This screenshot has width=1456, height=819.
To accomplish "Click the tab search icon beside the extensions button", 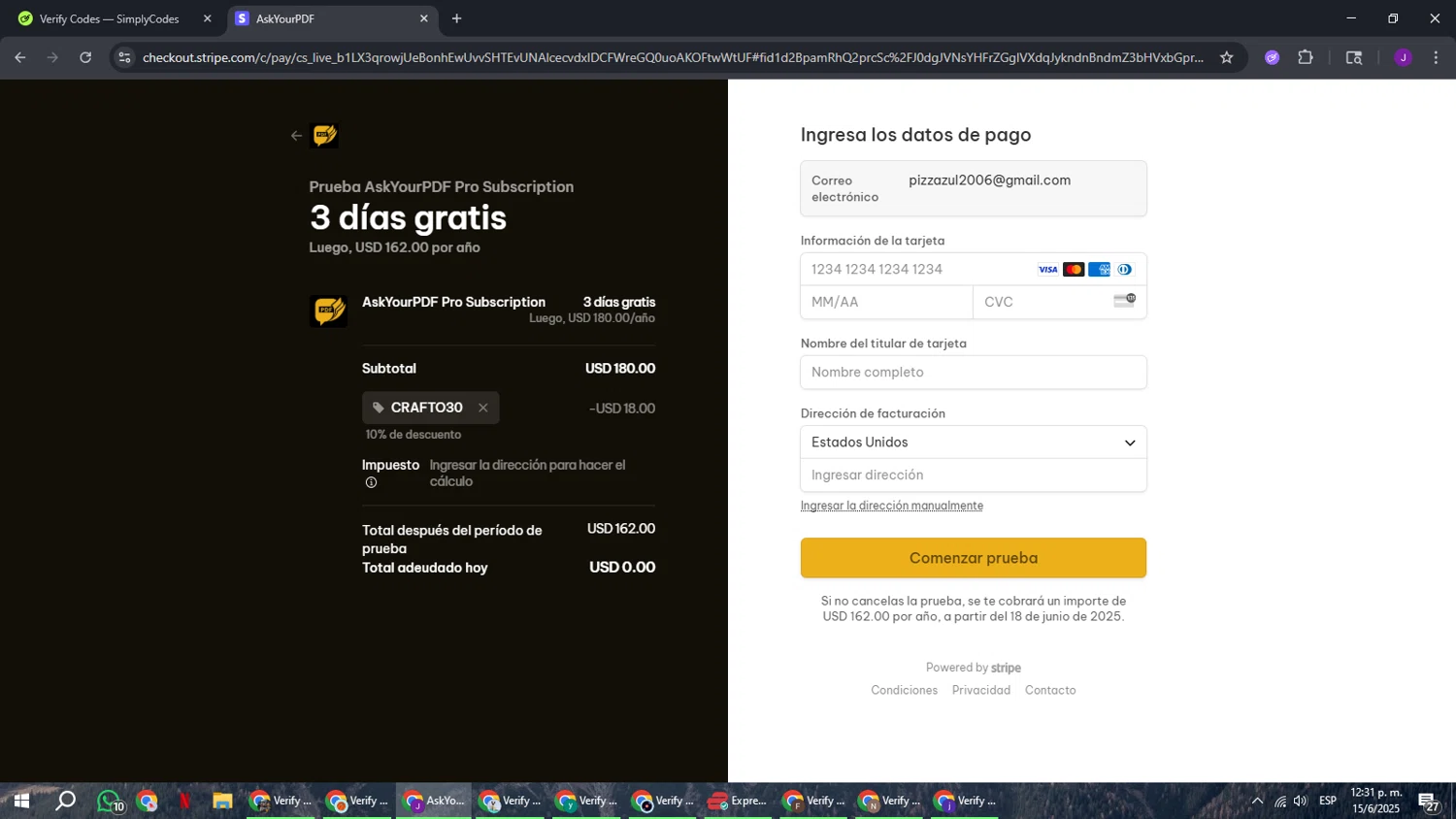I will tap(1354, 57).
